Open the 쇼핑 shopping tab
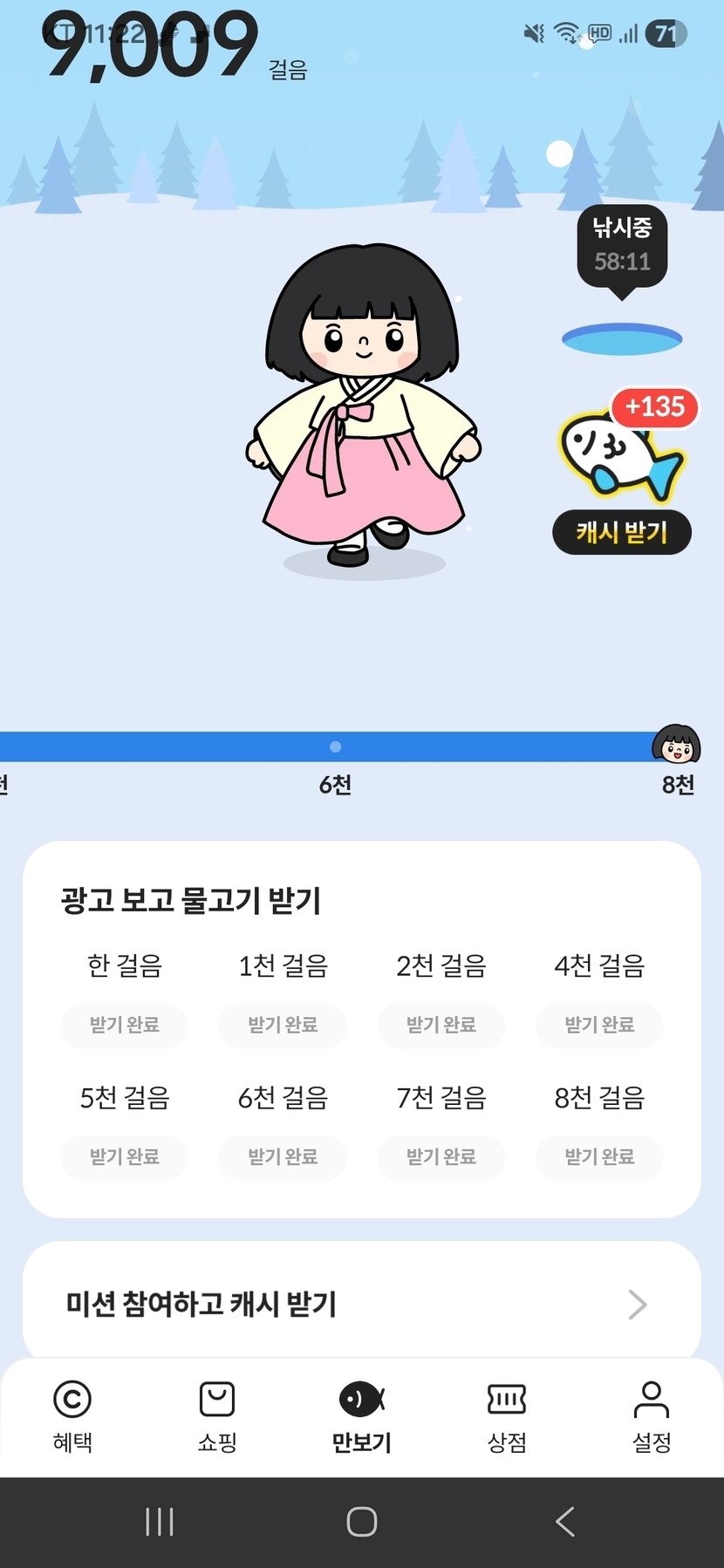 [x=217, y=1416]
